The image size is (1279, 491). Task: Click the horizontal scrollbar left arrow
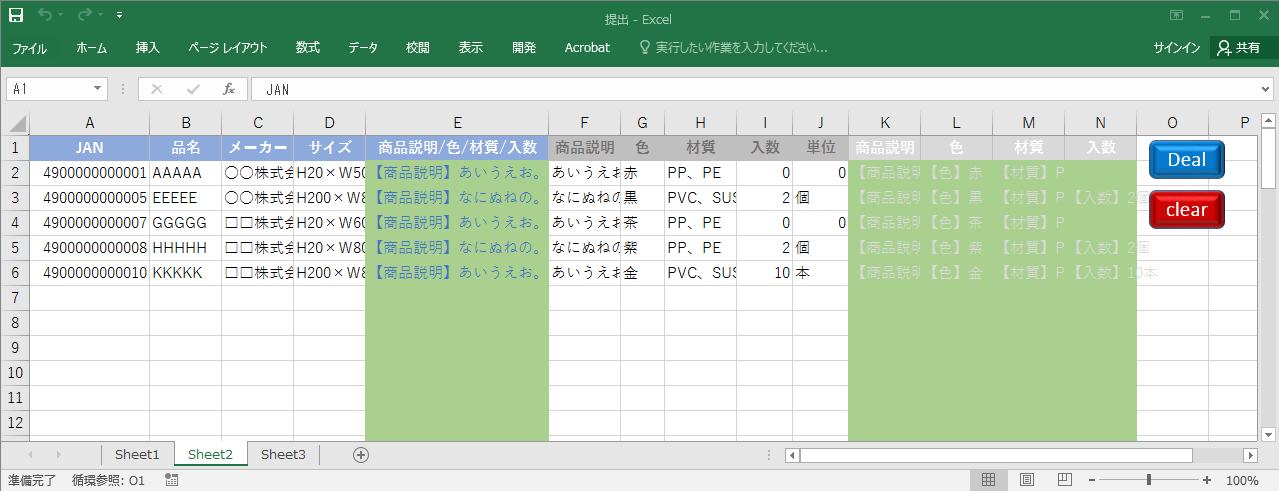pyautogui.click(x=792, y=455)
